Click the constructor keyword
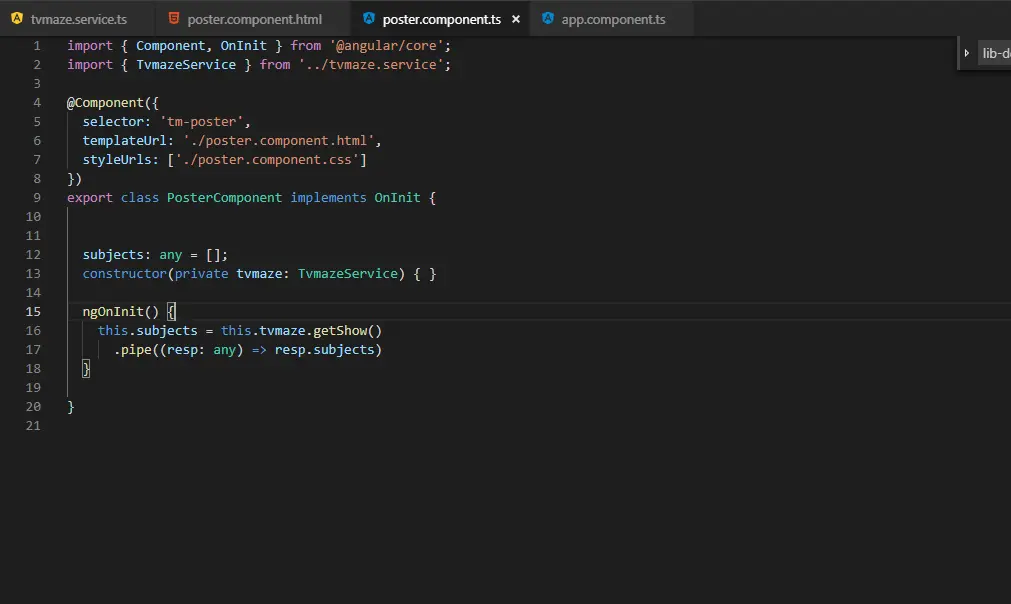The height and width of the screenshot is (604, 1011). (x=124, y=273)
